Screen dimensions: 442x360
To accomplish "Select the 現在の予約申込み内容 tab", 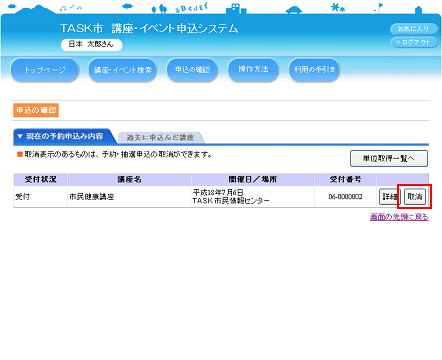I will tap(65, 136).
